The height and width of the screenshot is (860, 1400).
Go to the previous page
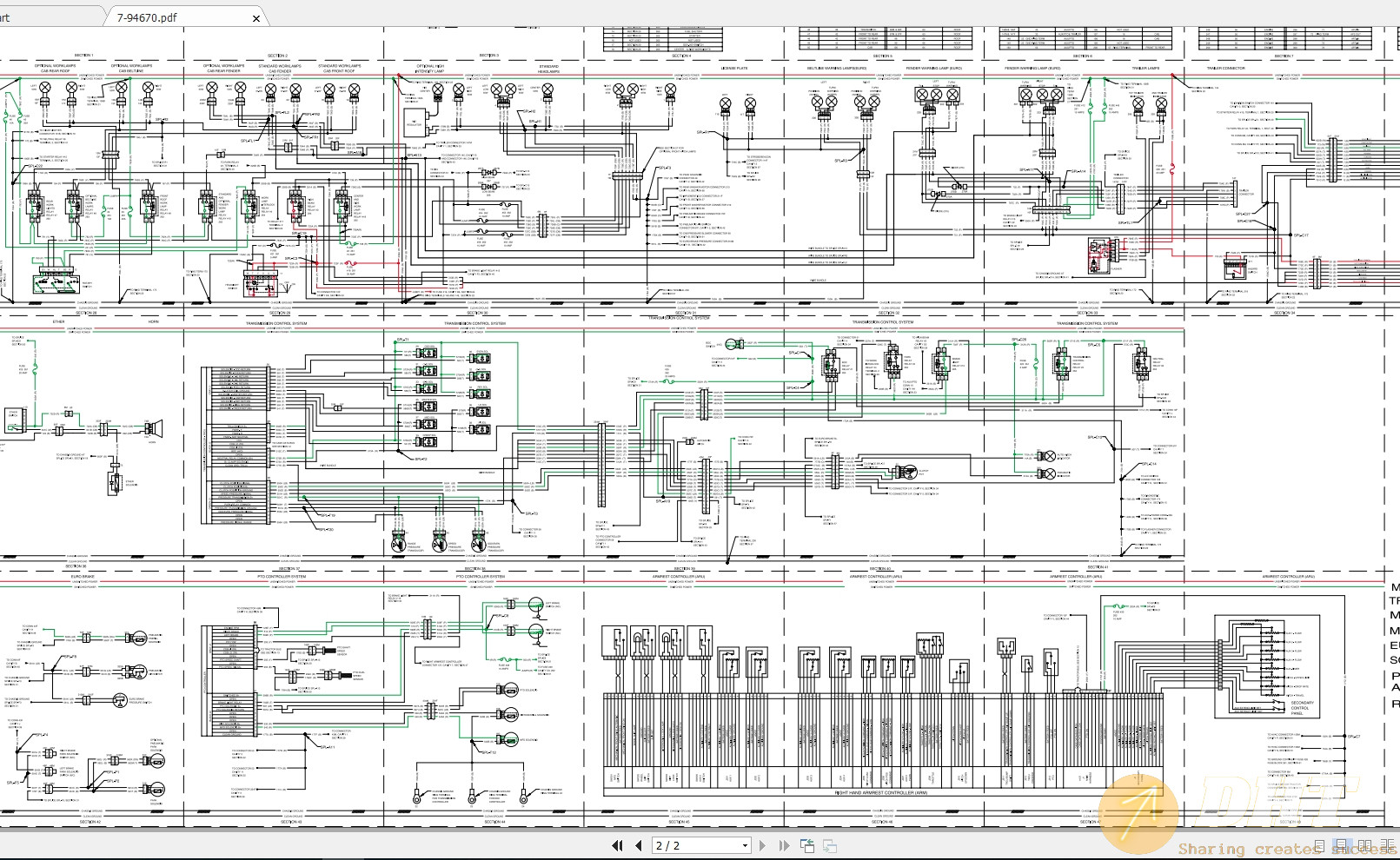pyautogui.click(x=638, y=844)
